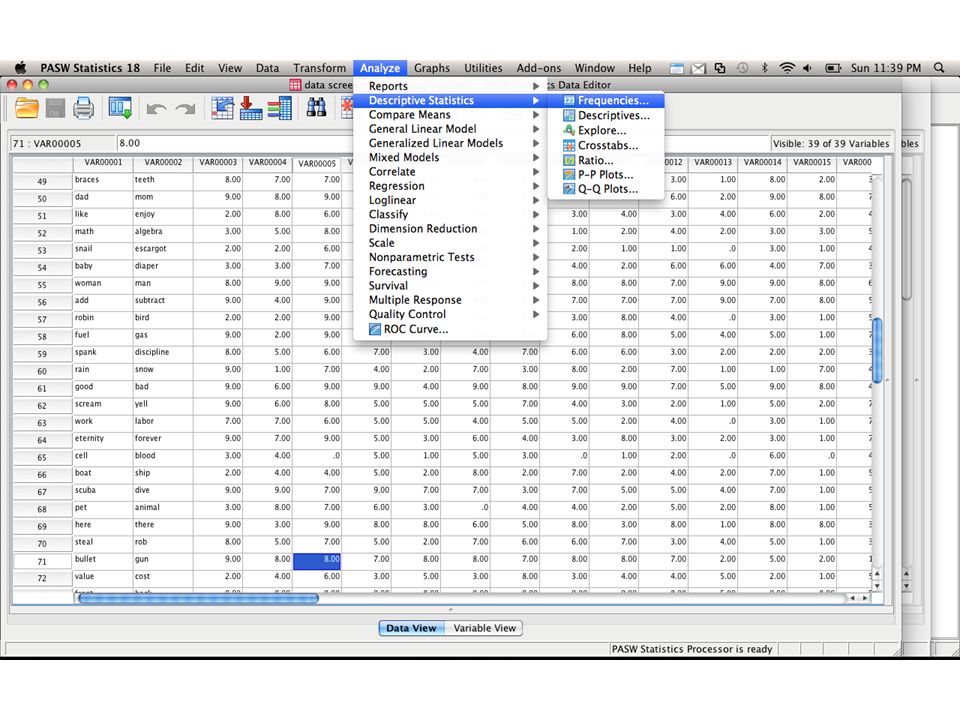Open the Apple menu
Screen dimensions: 960x720
click(21, 68)
